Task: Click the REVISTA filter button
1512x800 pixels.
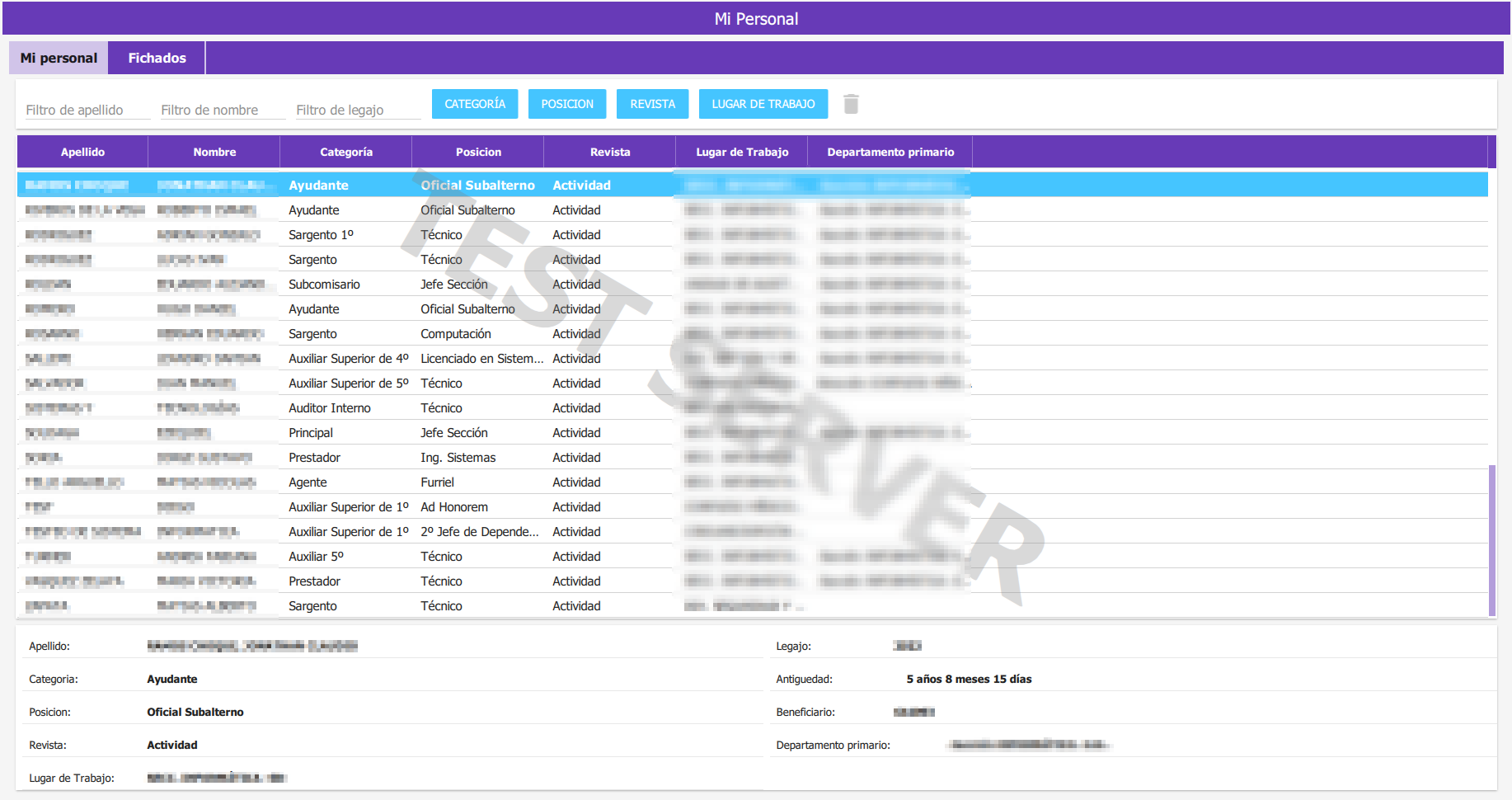Action: (x=652, y=104)
